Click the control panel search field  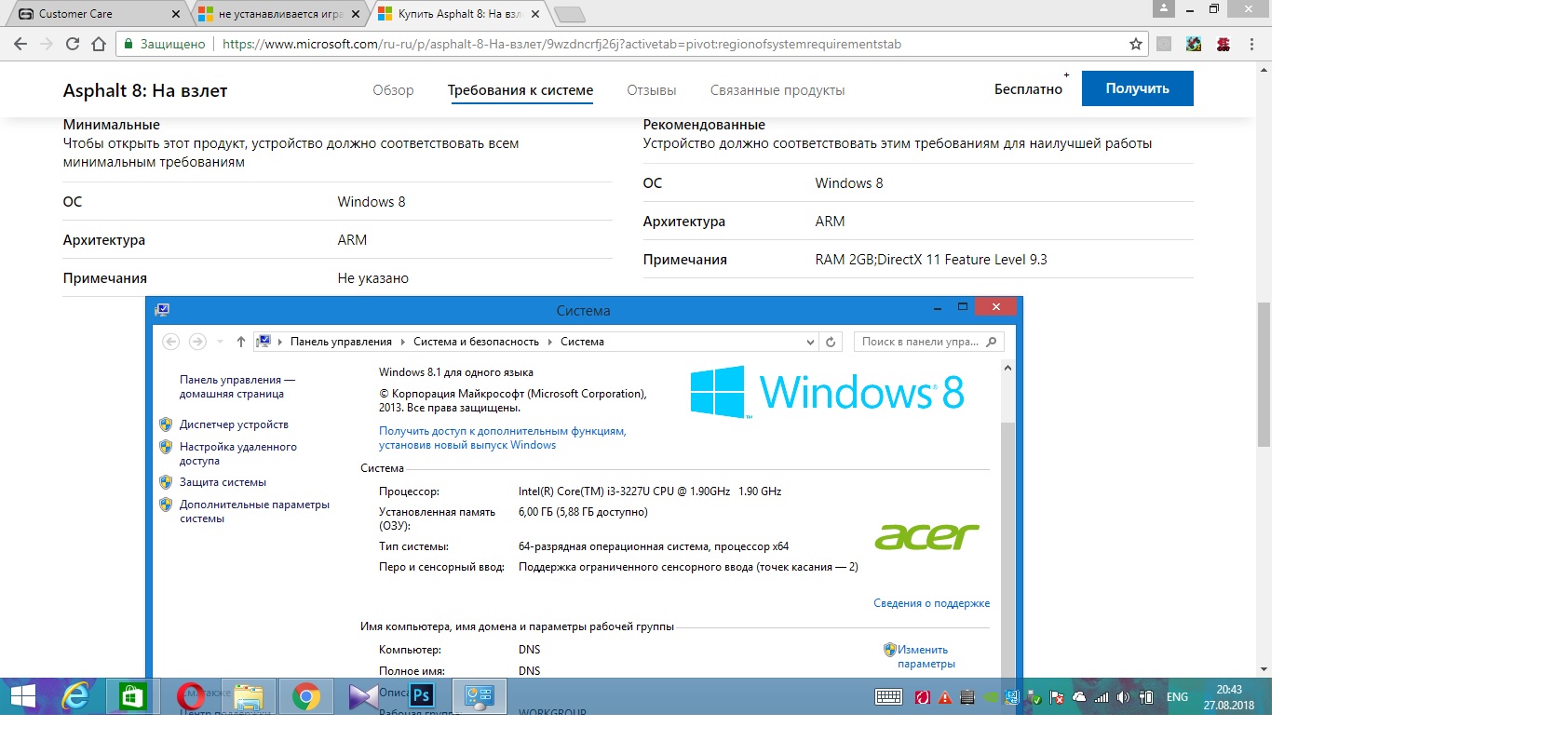tap(928, 342)
